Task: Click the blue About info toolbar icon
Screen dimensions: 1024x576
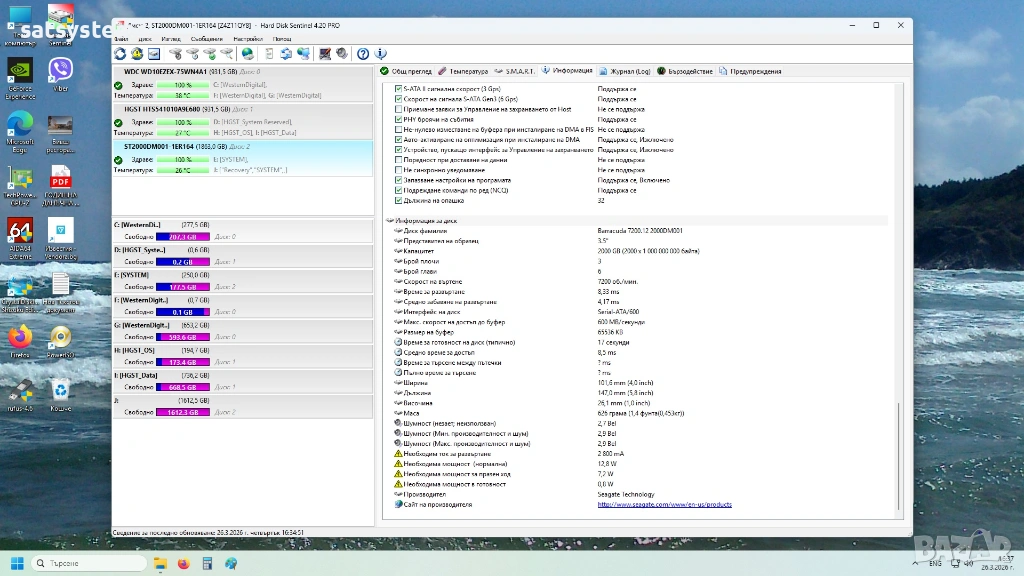Action: click(380, 54)
